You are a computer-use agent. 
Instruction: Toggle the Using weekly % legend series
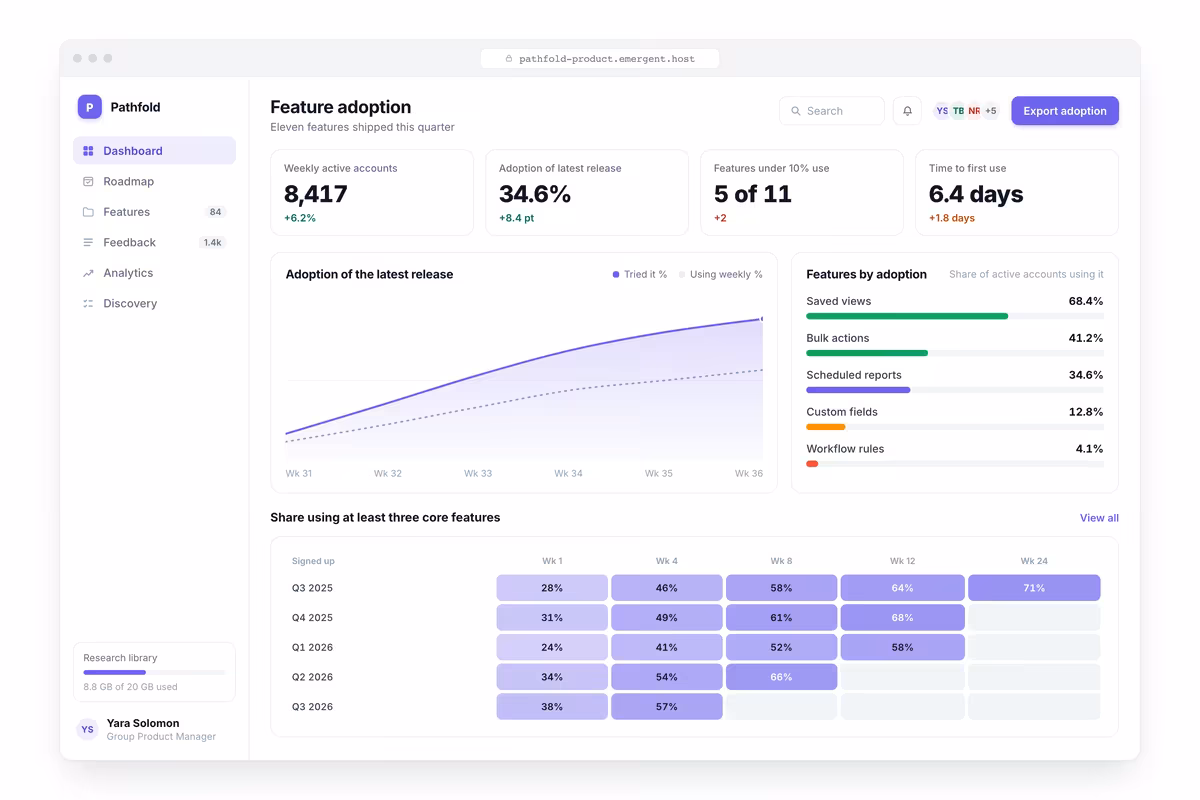point(720,274)
